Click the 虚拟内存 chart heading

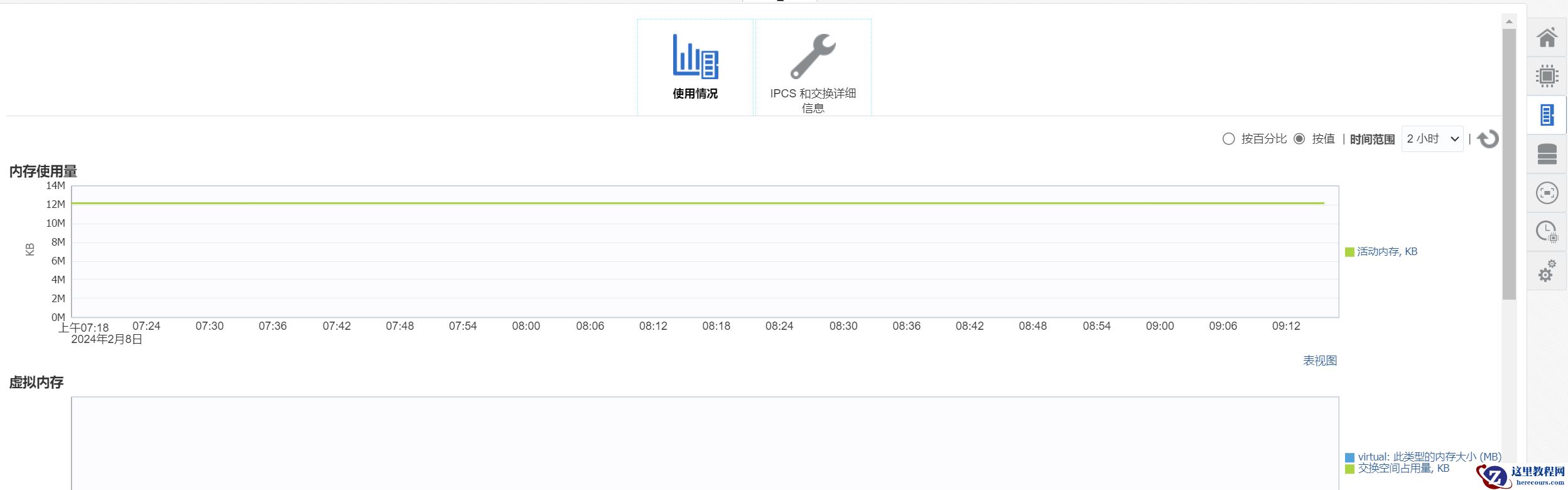[x=36, y=383]
